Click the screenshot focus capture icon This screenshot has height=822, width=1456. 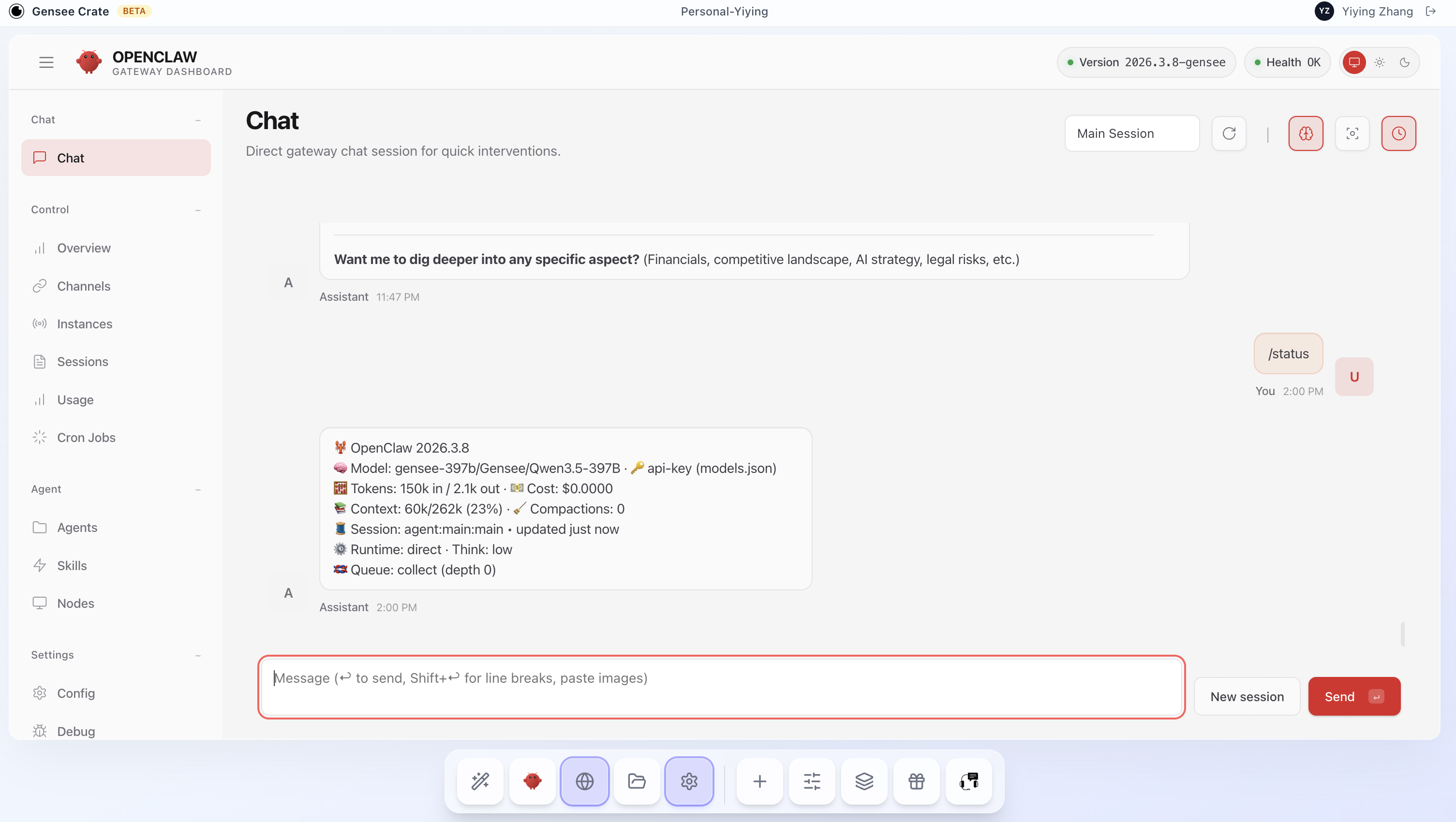click(1352, 133)
